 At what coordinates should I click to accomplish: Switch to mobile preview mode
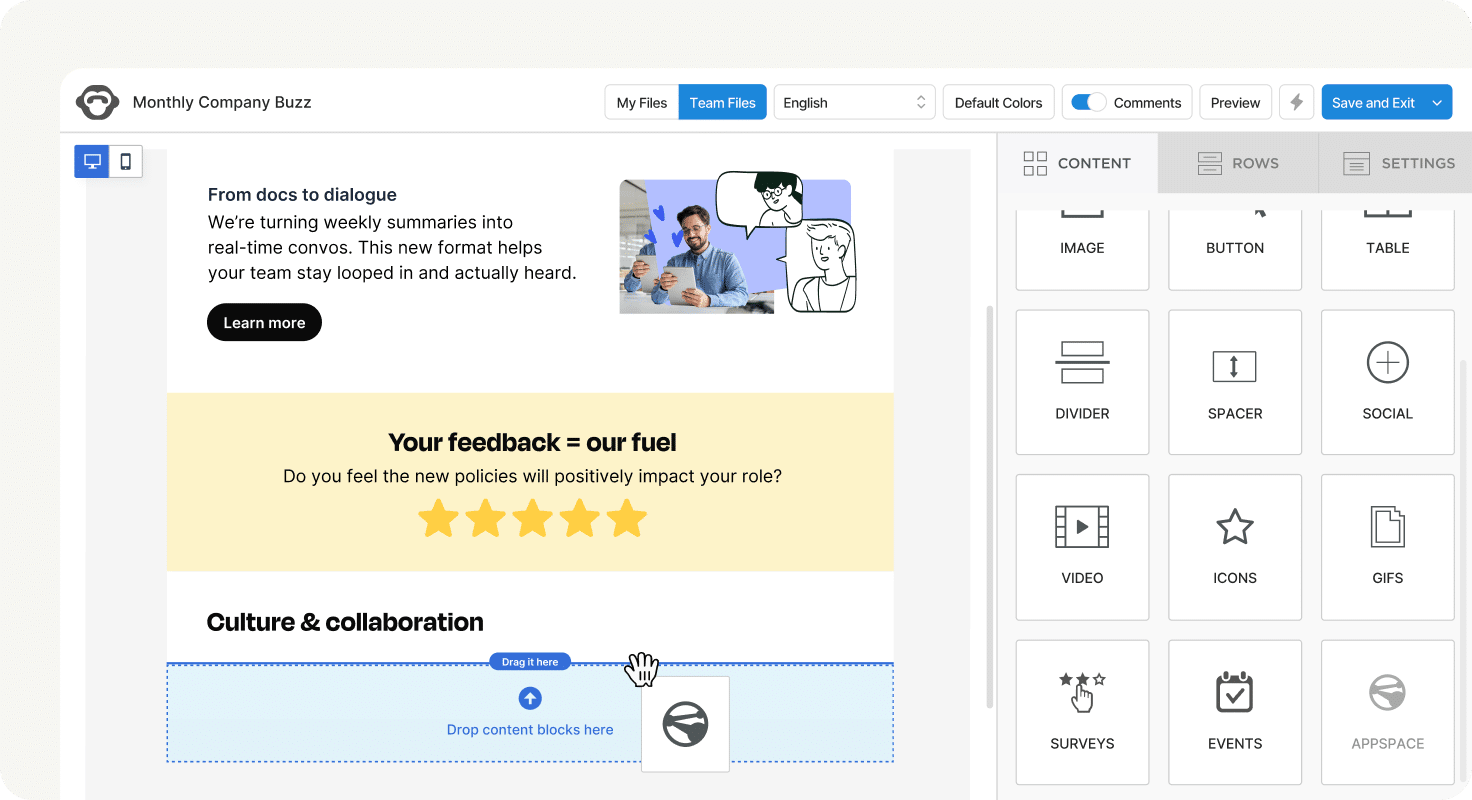point(124,160)
